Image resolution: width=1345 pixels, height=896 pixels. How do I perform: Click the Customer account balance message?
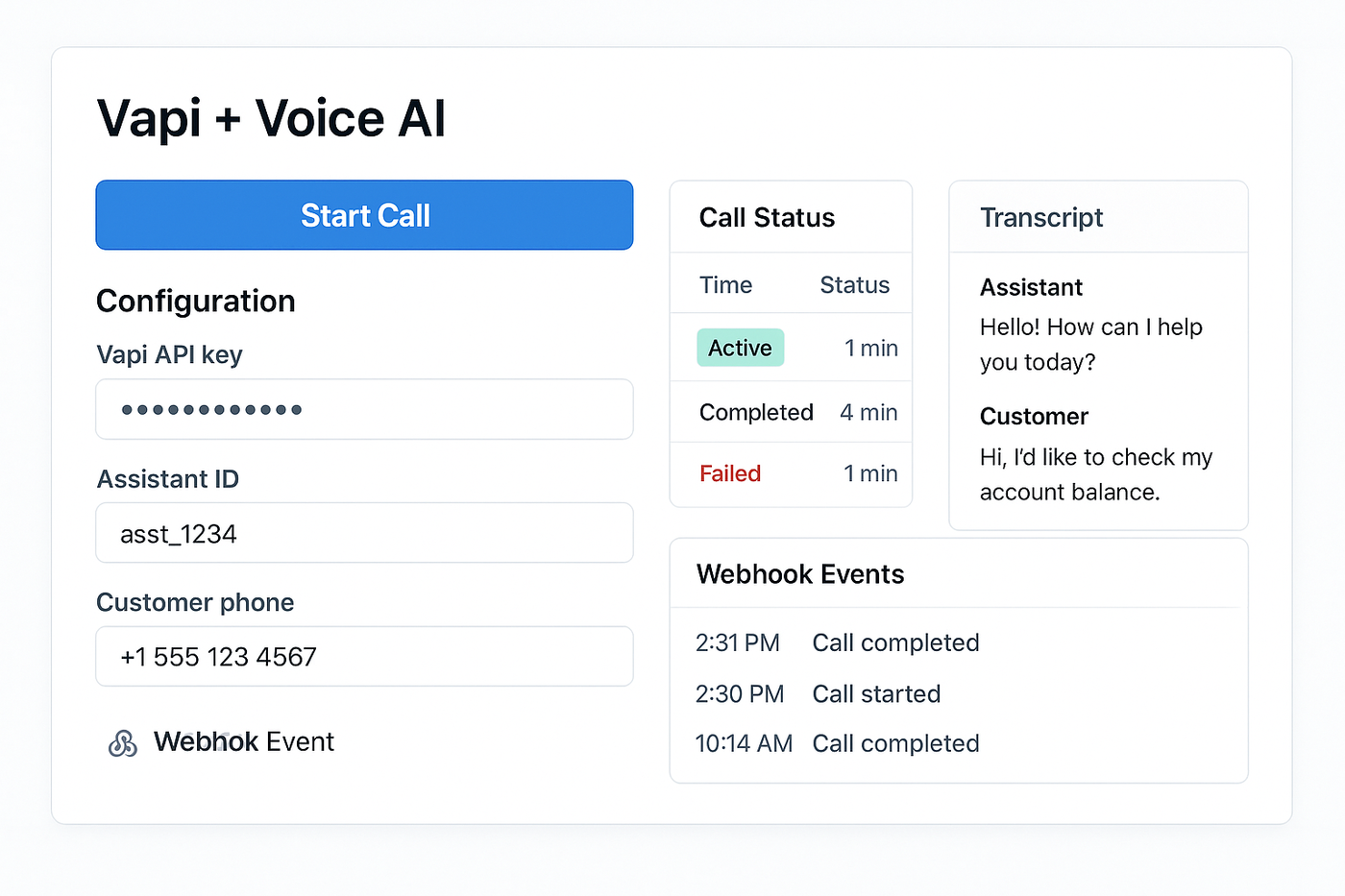tap(1095, 474)
